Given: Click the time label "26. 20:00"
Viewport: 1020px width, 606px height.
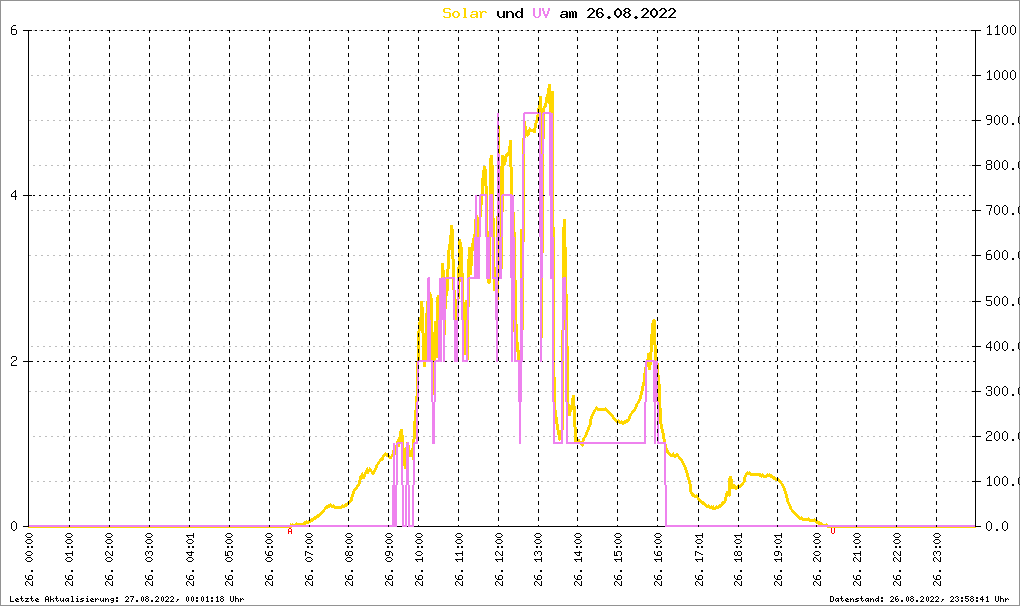Looking at the screenshot, I should (x=817, y=559).
